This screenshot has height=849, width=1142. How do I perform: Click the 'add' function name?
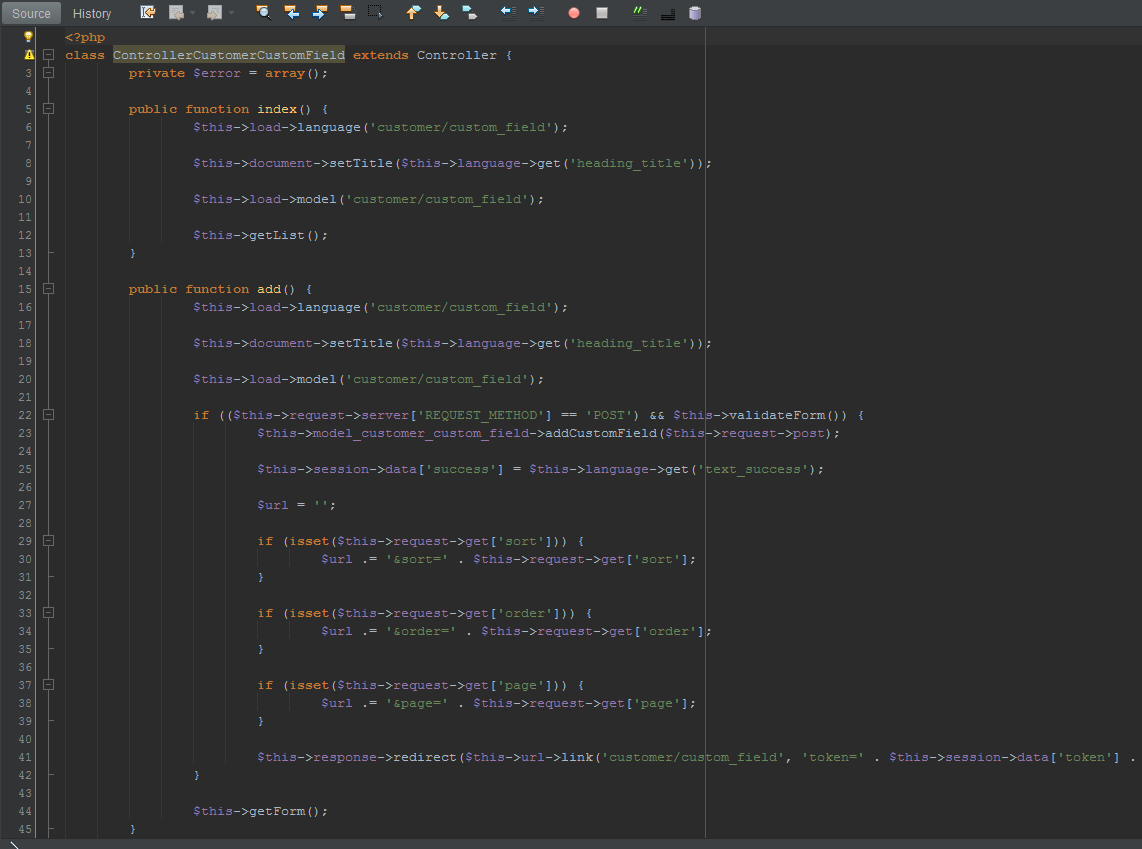click(269, 289)
